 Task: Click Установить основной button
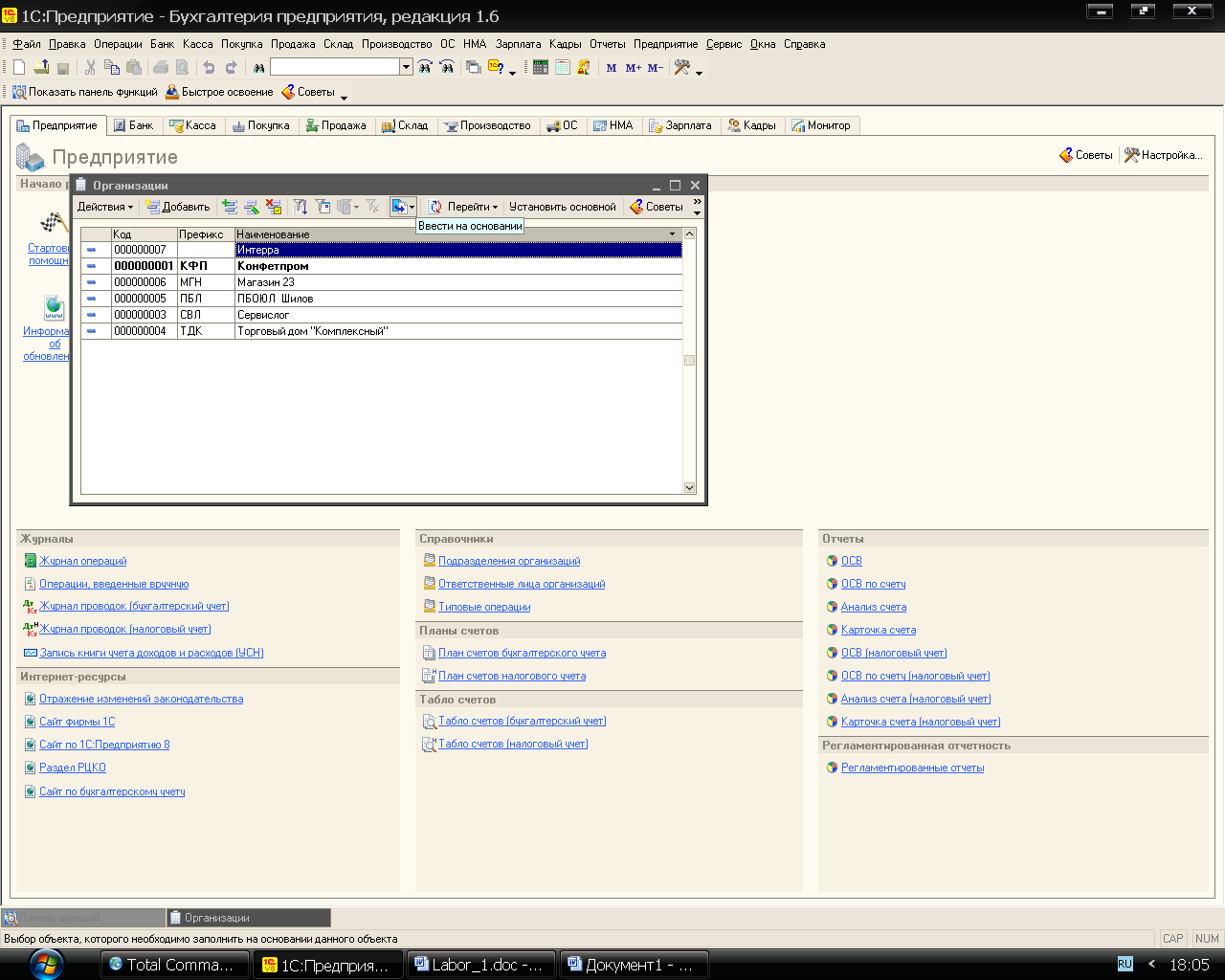point(563,207)
